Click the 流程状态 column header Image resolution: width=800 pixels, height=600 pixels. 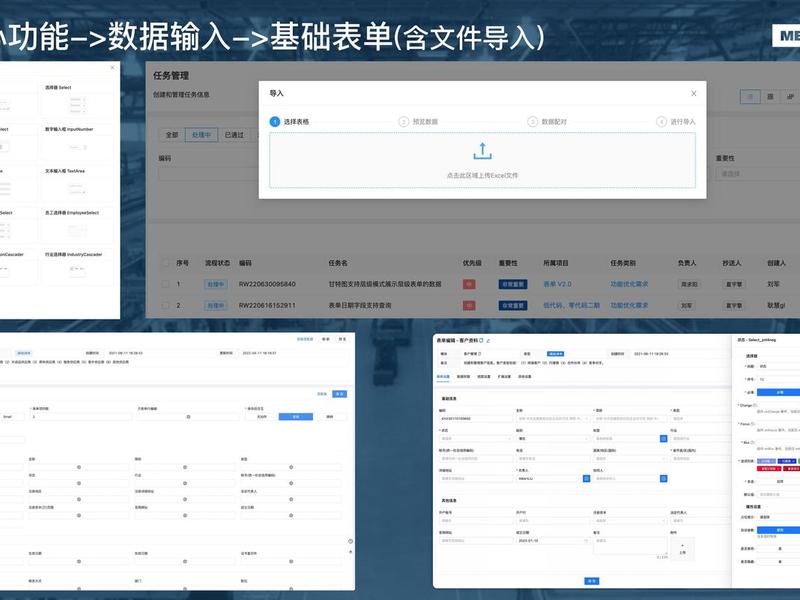pos(217,263)
